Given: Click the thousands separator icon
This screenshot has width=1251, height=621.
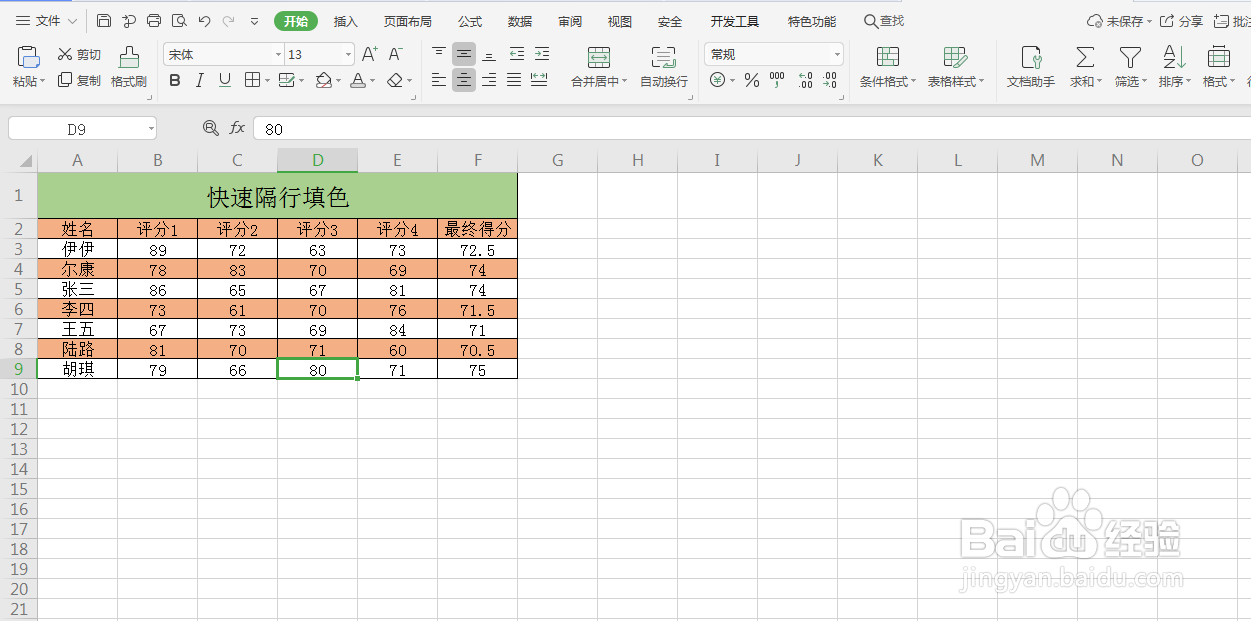Looking at the screenshot, I should tap(777, 80).
